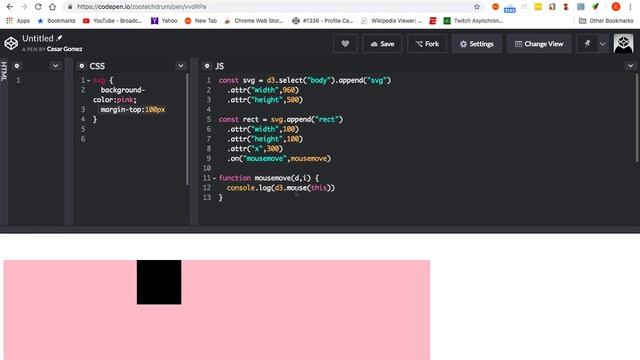Screen dimensions: 640x360
Task: Go to Cesar Gomez author profile
Action: [x=64, y=49]
